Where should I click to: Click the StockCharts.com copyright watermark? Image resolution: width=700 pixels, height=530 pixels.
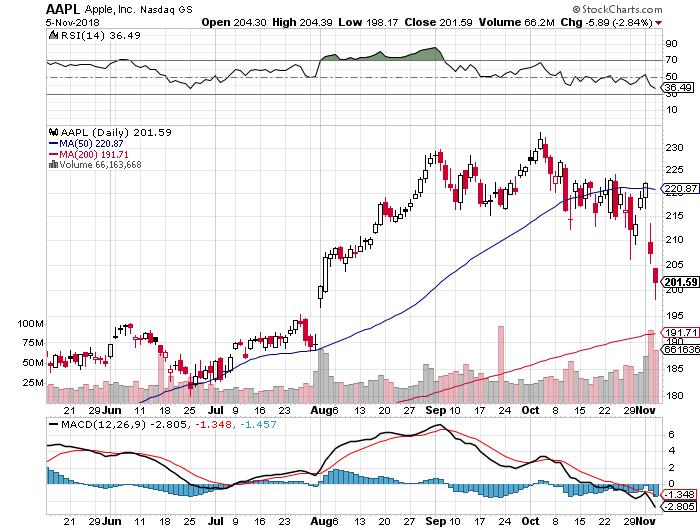[618, 9]
